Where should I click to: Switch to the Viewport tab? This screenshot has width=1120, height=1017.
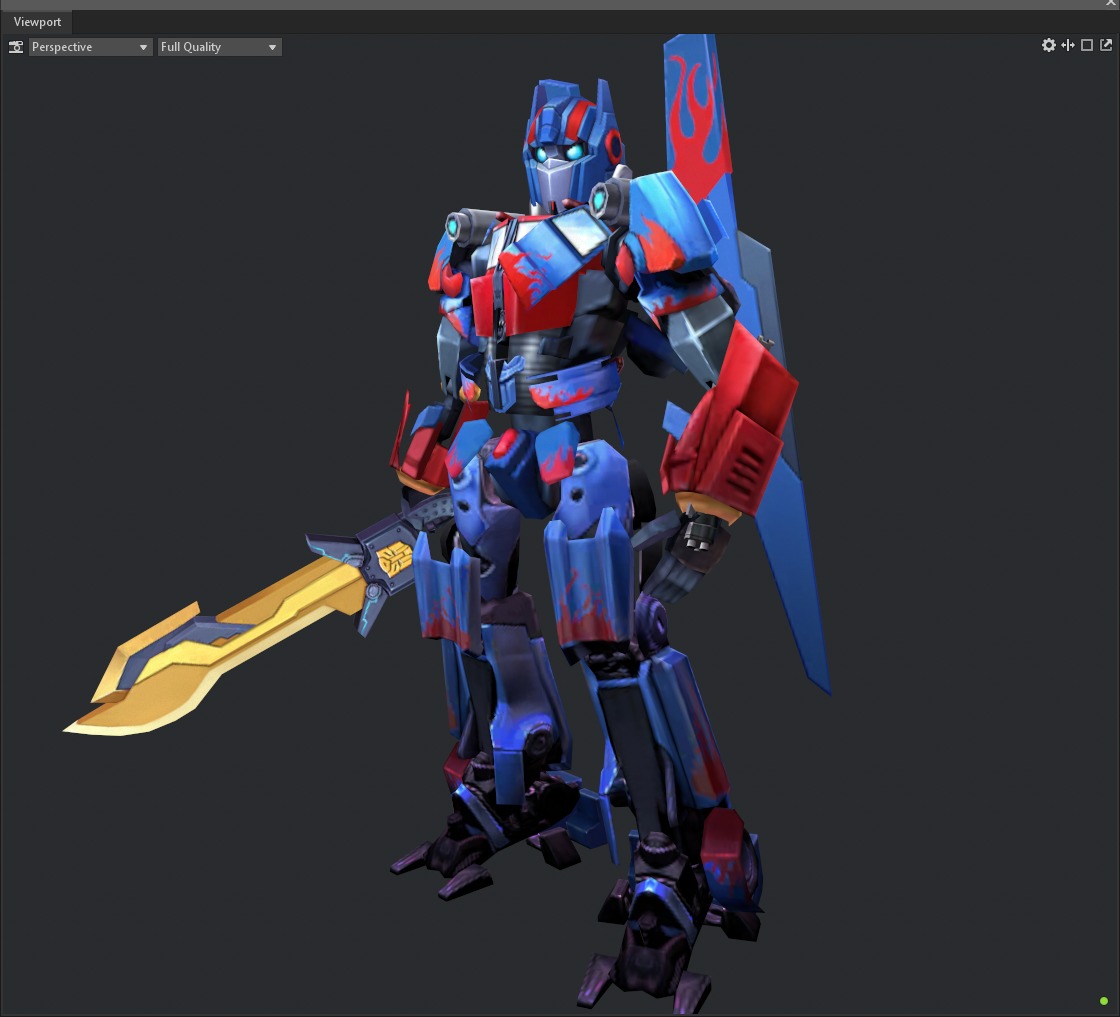37,22
